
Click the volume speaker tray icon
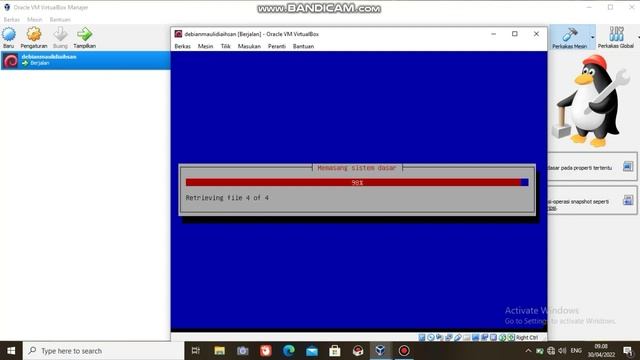[x=562, y=351]
